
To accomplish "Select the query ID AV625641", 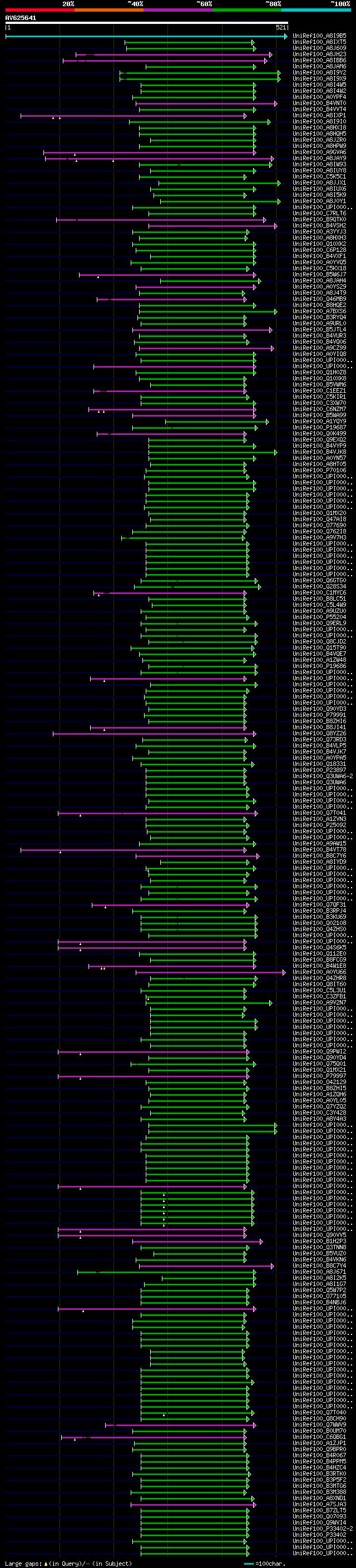I will pyautogui.click(x=21, y=18).
